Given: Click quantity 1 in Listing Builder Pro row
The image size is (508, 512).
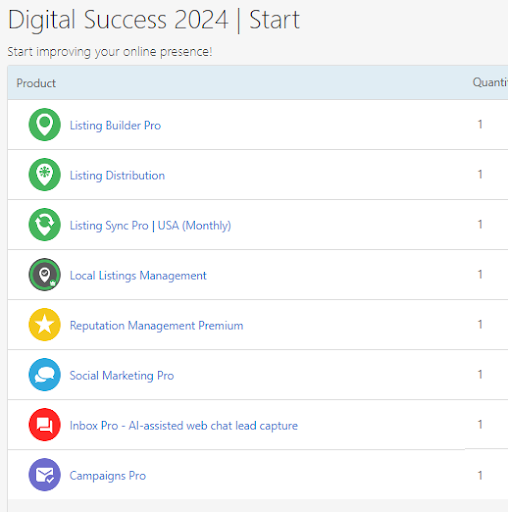Looking at the screenshot, I should click(480, 124).
